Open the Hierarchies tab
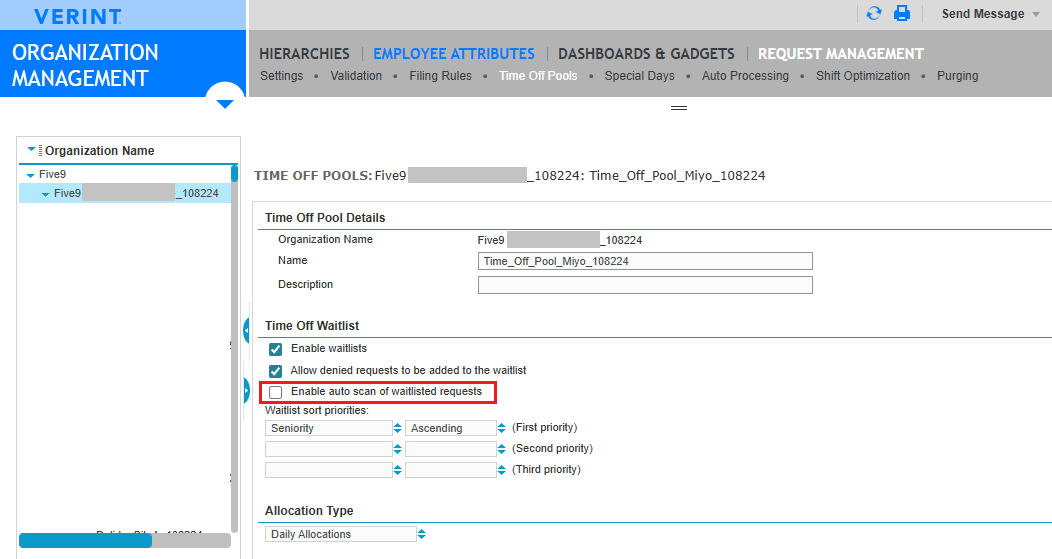Viewport: 1052px width, 559px height. [305, 54]
